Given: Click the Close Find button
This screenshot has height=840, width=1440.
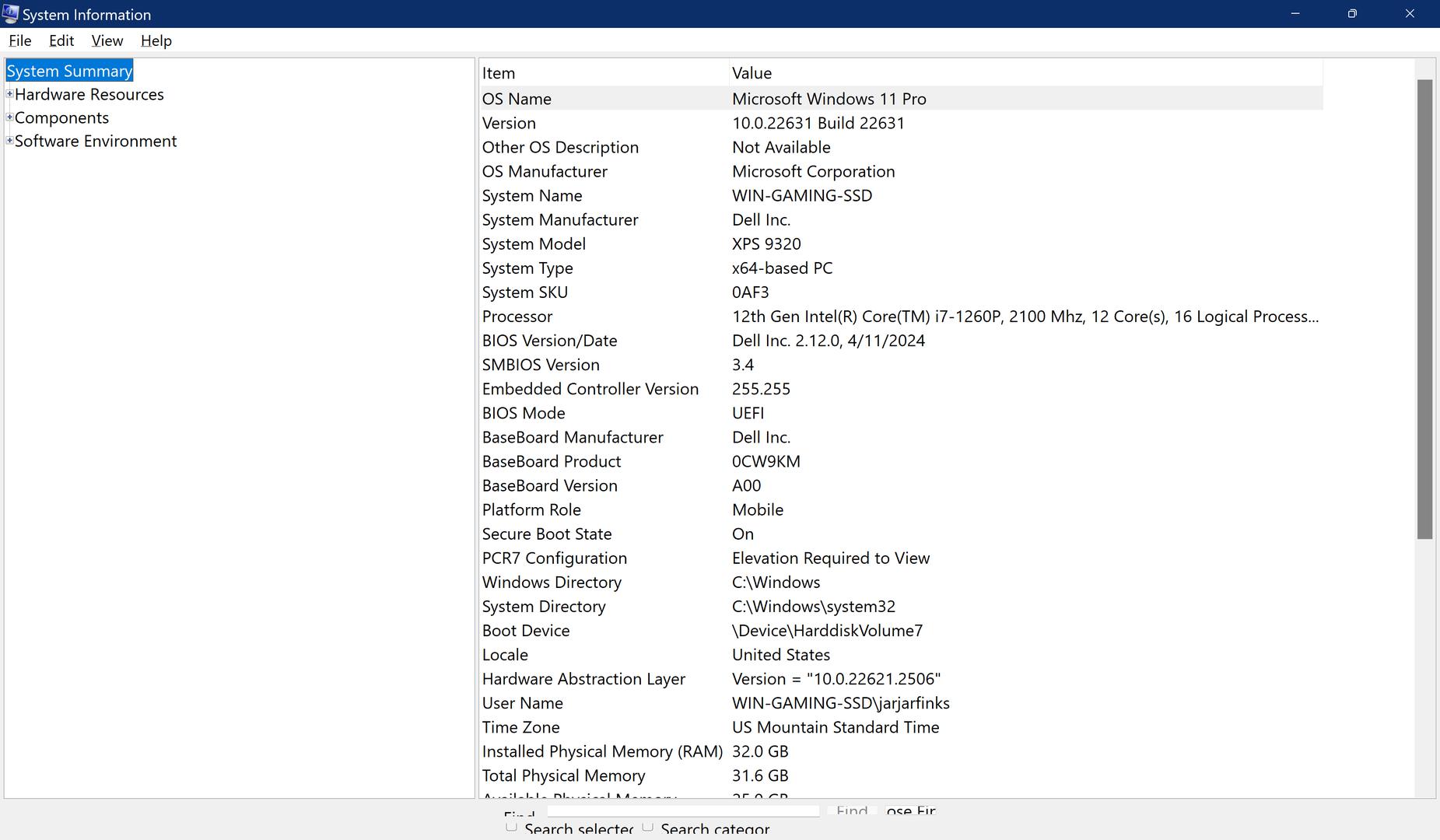Looking at the screenshot, I should 910,810.
